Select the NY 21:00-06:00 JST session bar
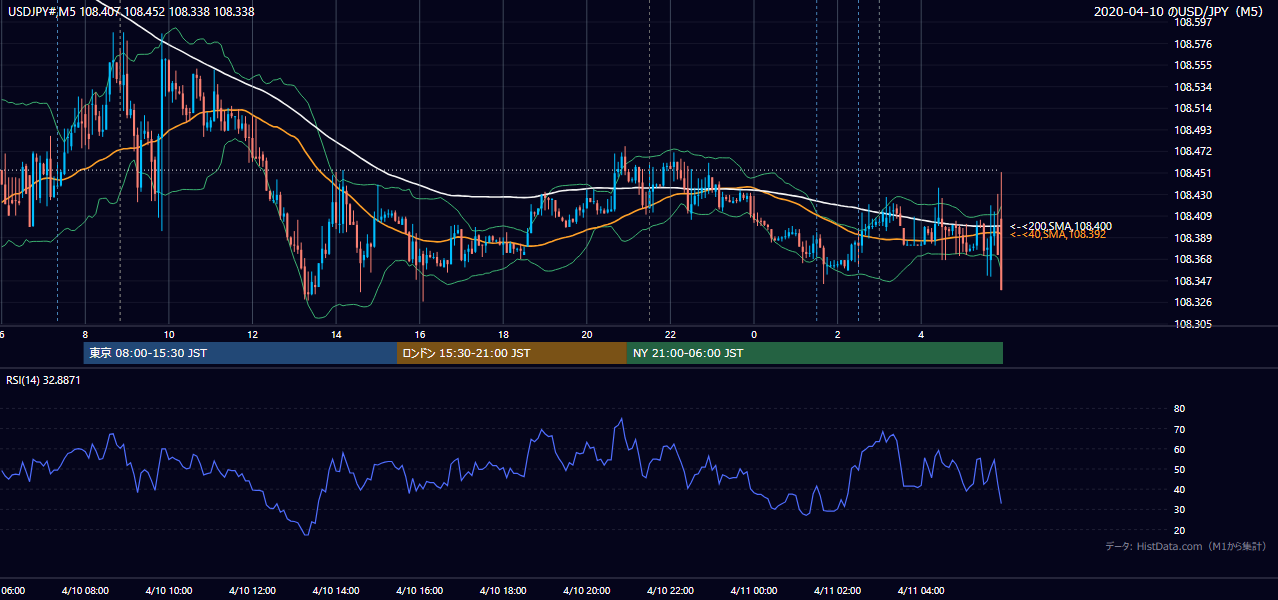Image resolution: width=1278 pixels, height=600 pixels. pos(815,353)
